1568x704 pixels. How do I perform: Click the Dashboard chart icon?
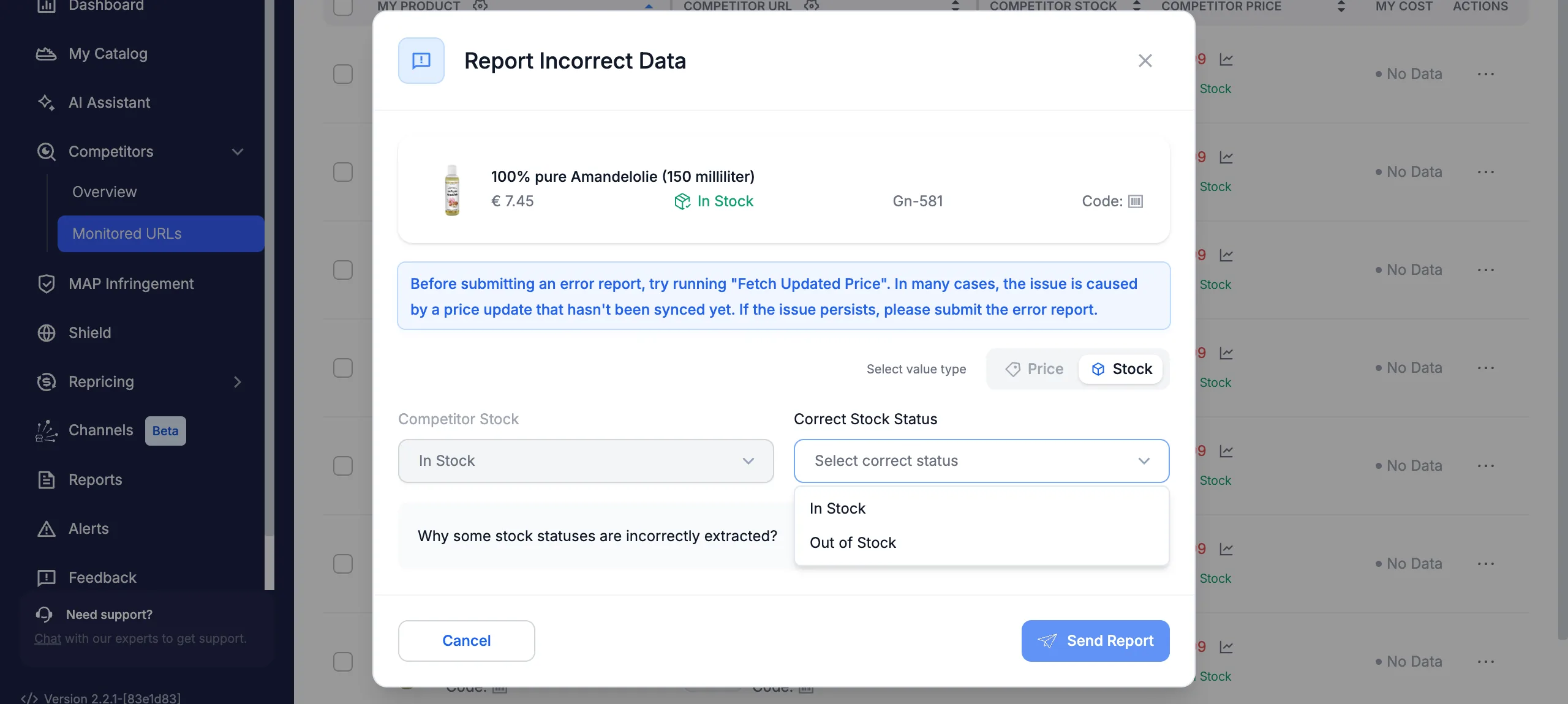point(47,6)
